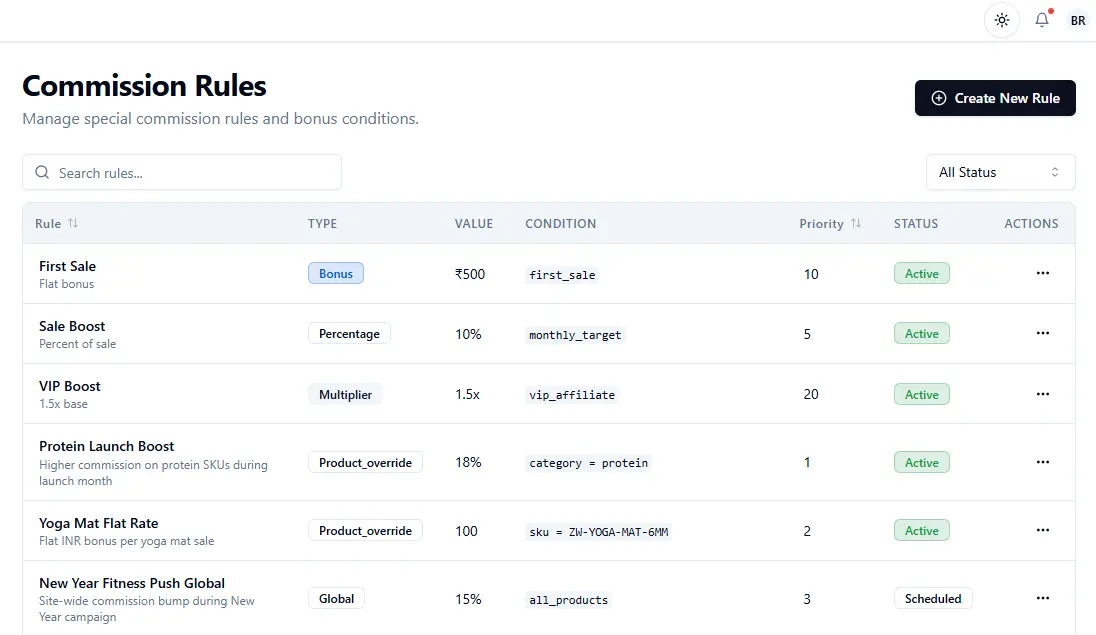Click the search magnifier icon
The width and height of the screenshot is (1096, 635).
tap(42, 172)
